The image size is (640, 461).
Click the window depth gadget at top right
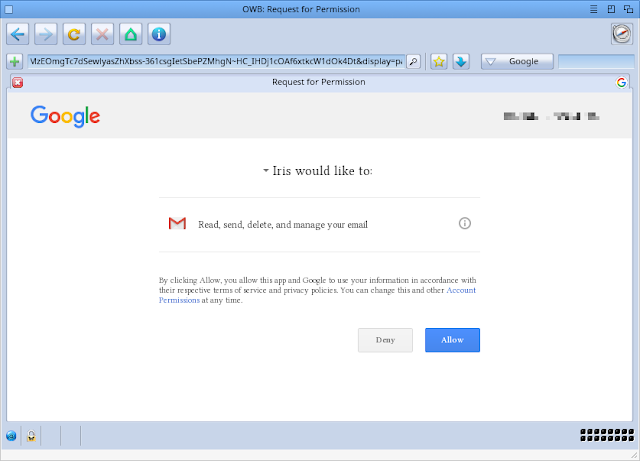pyautogui.click(x=628, y=9)
